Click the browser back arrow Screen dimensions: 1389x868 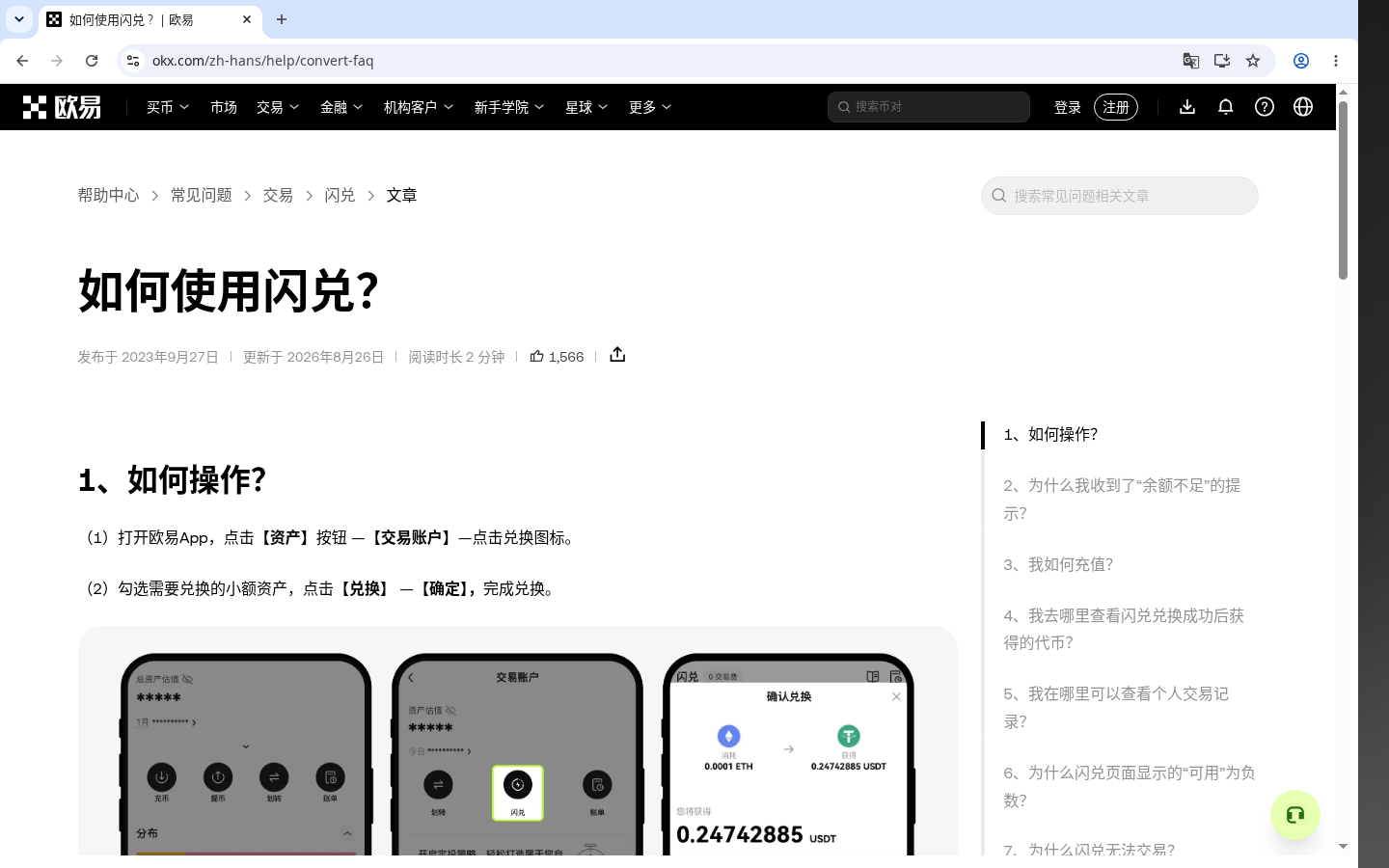22,61
